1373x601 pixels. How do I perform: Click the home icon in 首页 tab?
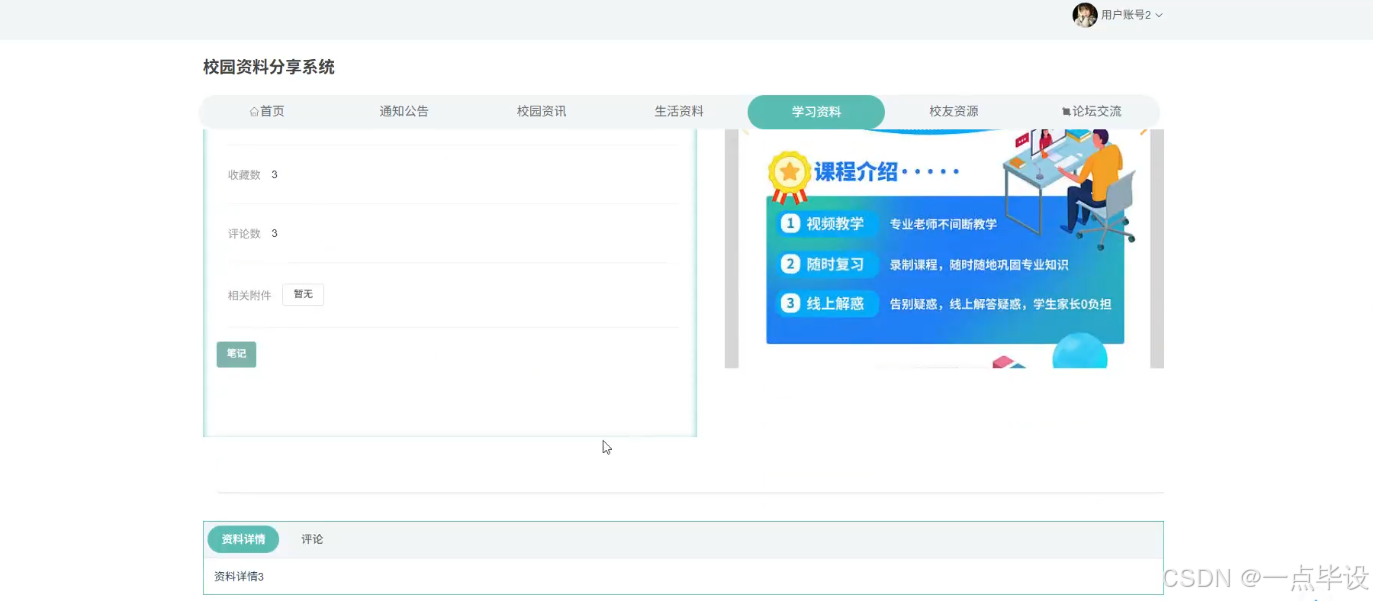click(254, 112)
